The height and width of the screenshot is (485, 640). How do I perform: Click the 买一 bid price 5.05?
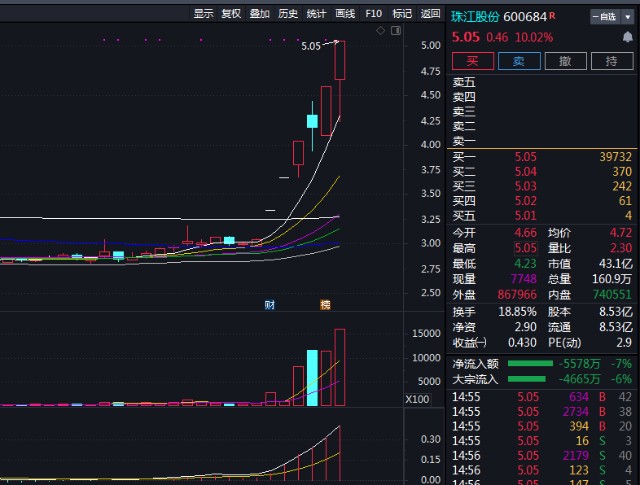(526, 157)
